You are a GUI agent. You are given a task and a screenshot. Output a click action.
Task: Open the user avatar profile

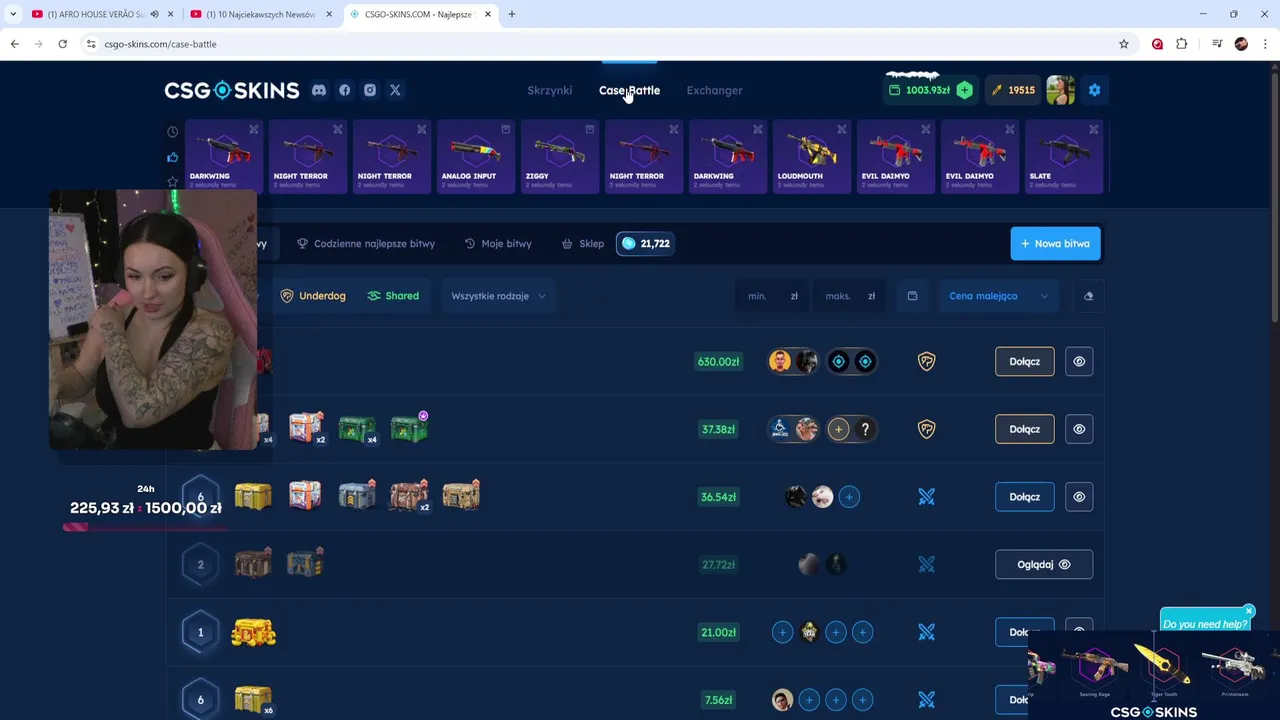tap(1060, 90)
